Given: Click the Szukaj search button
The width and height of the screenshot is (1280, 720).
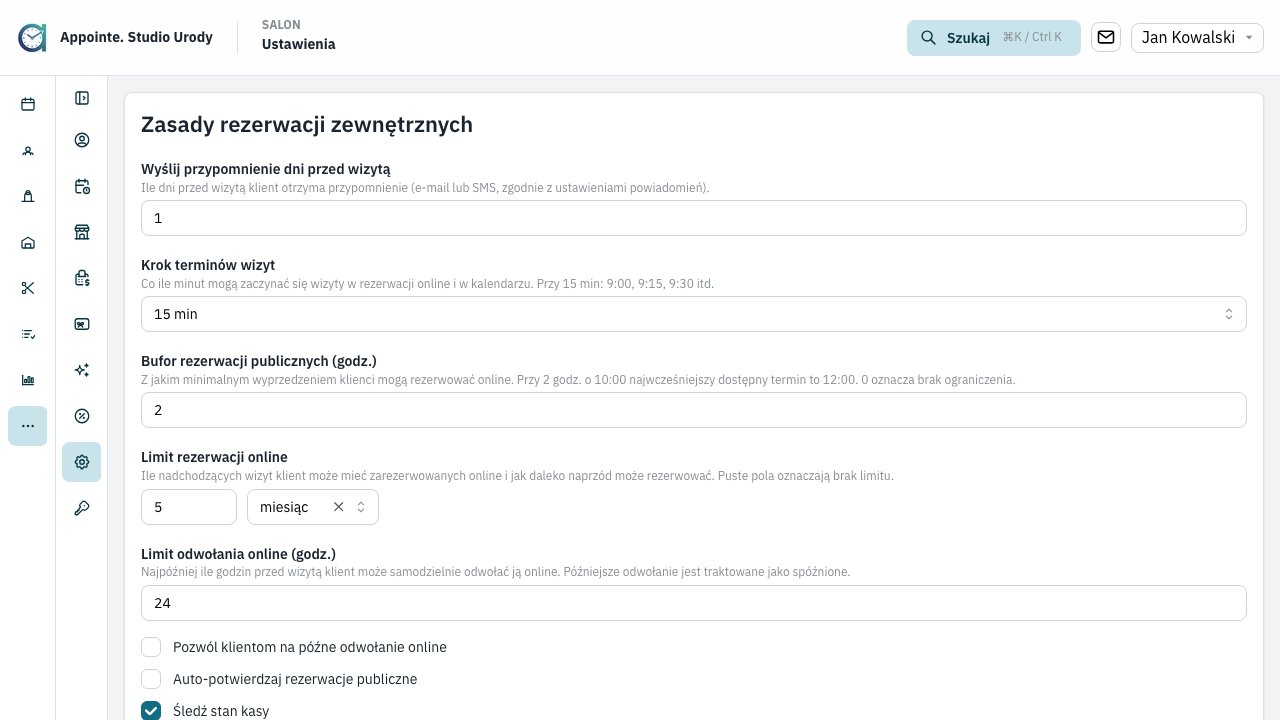Looking at the screenshot, I should click(994, 37).
